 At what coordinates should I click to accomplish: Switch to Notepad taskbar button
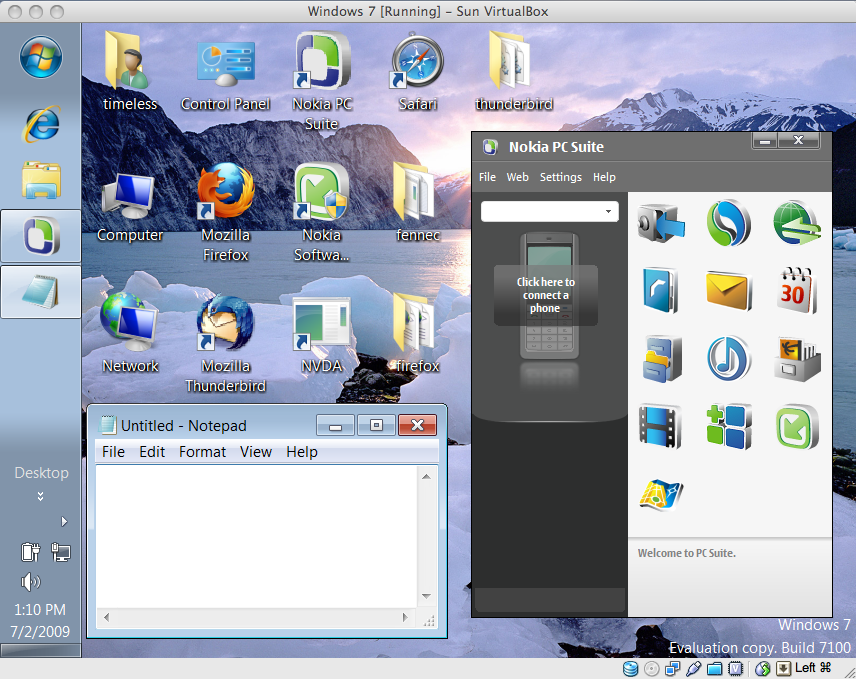[41, 291]
